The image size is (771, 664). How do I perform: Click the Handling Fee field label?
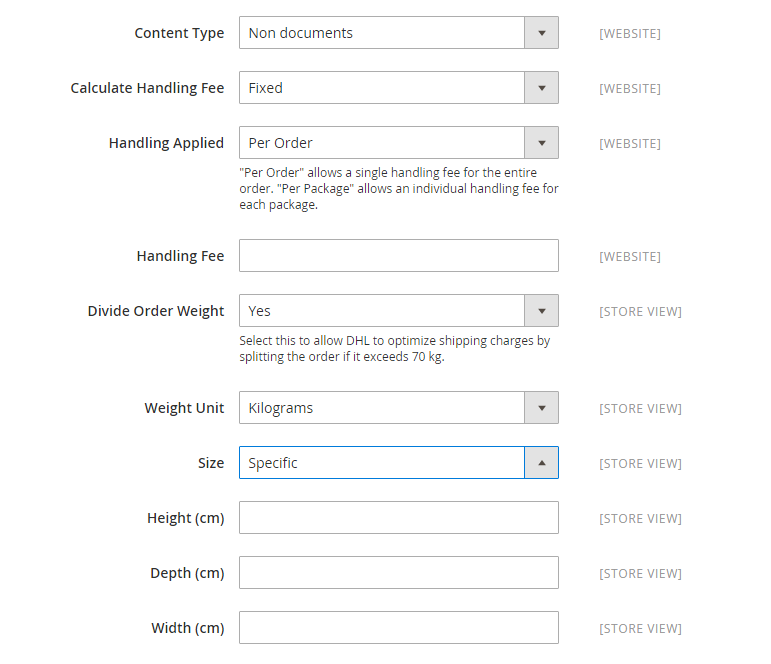[180, 256]
